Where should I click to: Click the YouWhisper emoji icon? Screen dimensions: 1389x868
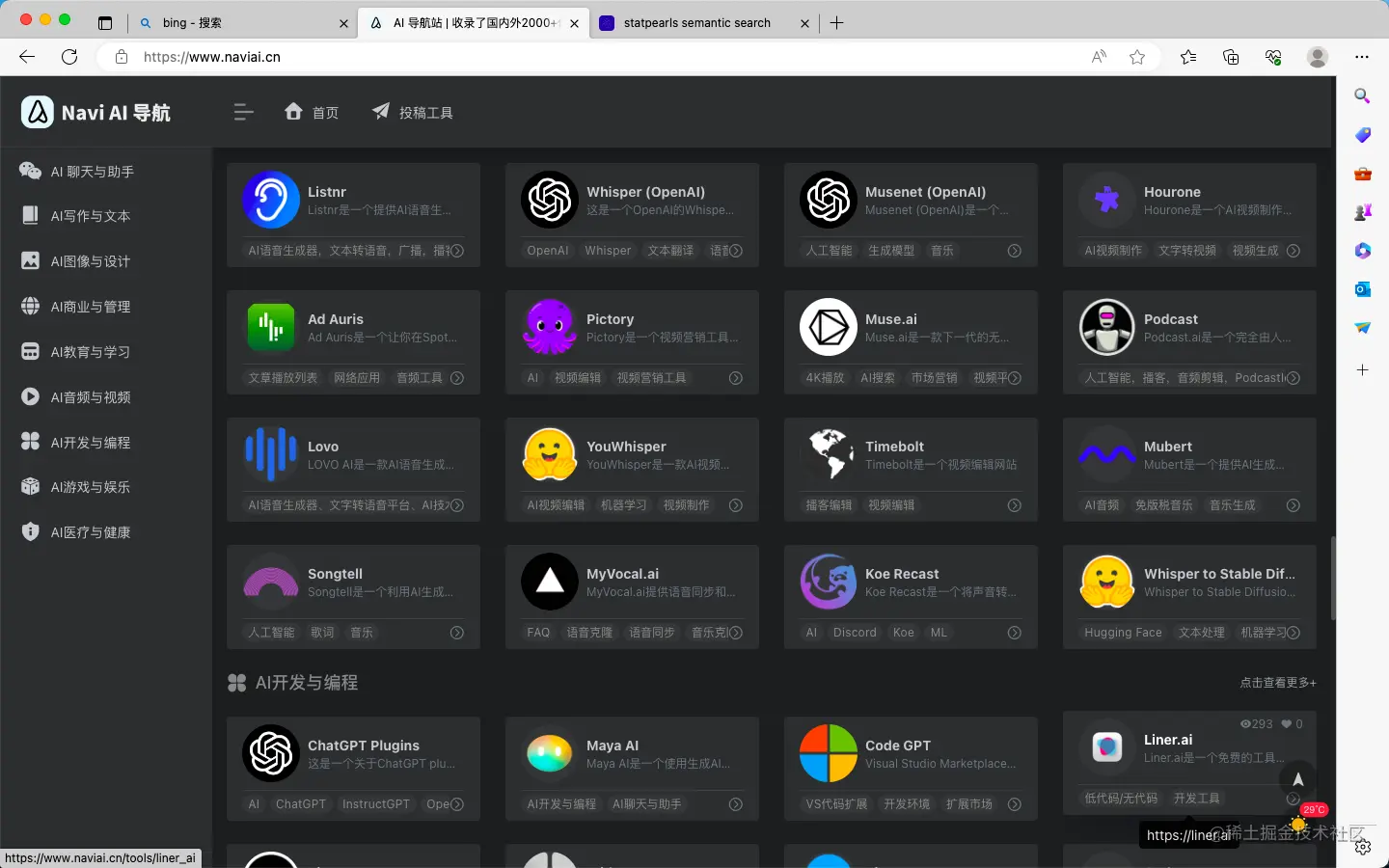point(550,454)
